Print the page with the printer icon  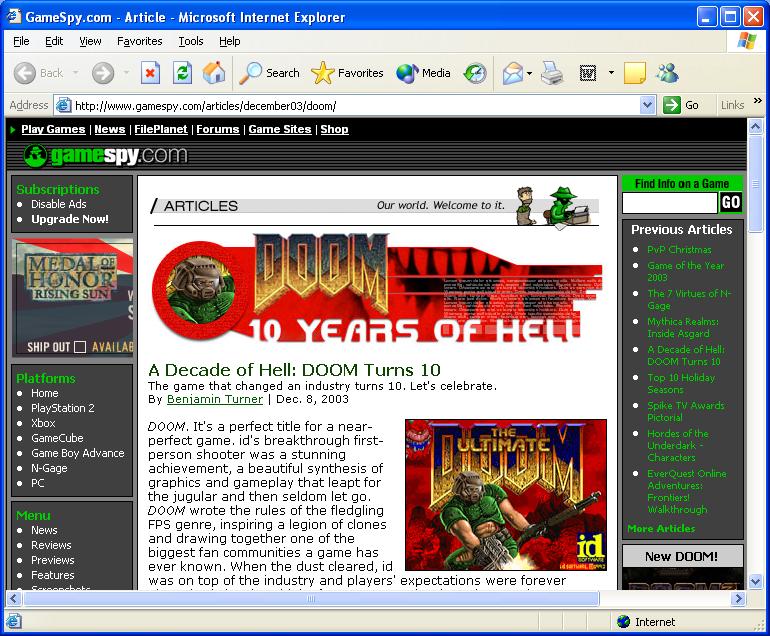pos(552,73)
